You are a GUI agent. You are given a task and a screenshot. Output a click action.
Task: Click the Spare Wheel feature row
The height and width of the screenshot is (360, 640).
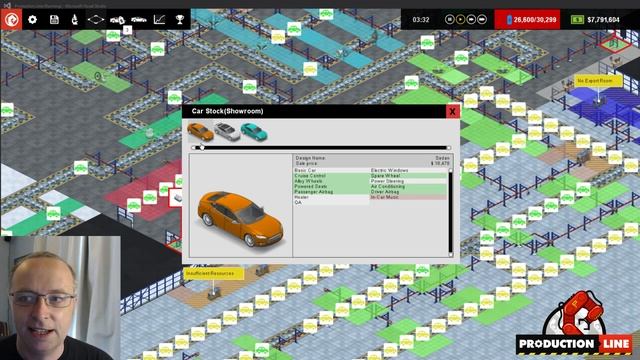pyautogui.click(x=408, y=176)
